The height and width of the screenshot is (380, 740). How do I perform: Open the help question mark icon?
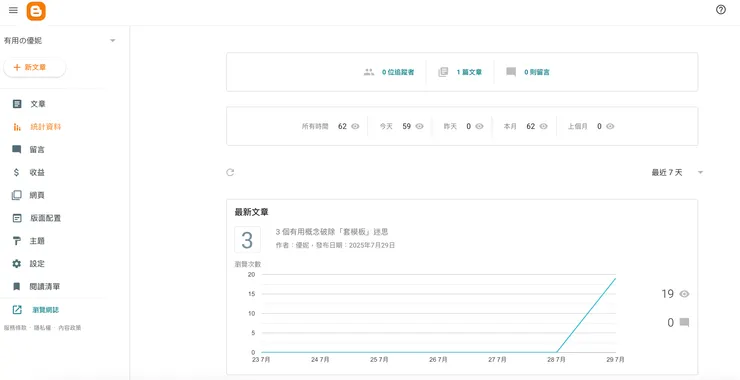[x=721, y=10]
